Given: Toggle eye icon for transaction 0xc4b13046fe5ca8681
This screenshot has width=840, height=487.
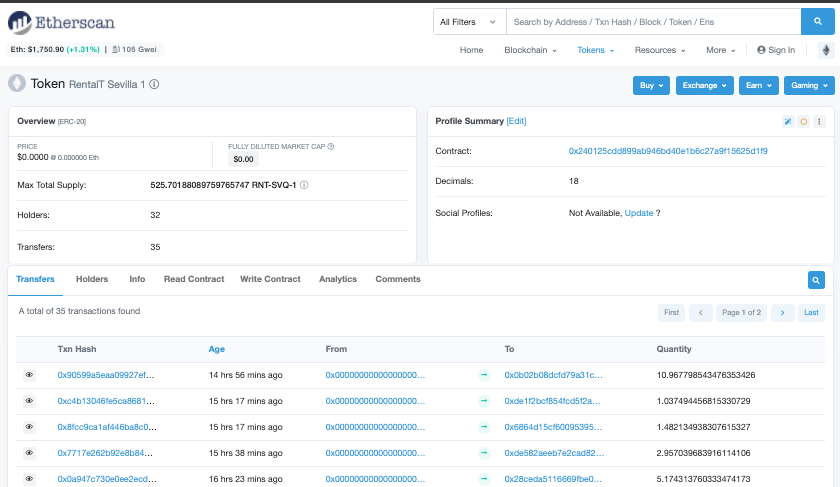Looking at the screenshot, I should pyautogui.click(x=29, y=401).
